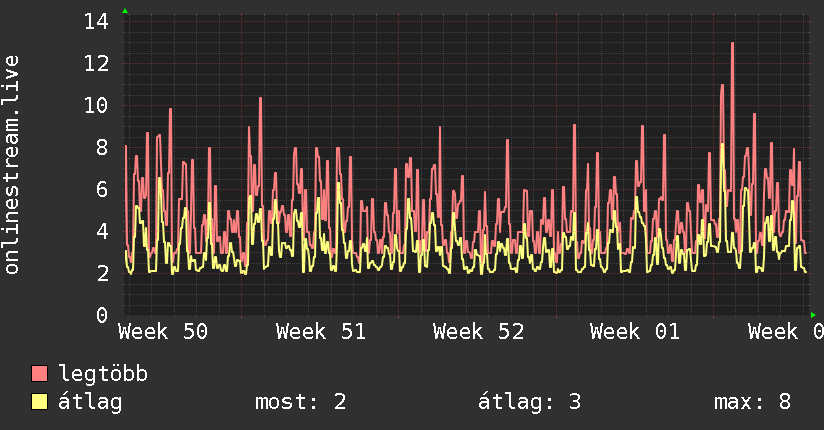Click the Week 50 axis label

click(163, 332)
